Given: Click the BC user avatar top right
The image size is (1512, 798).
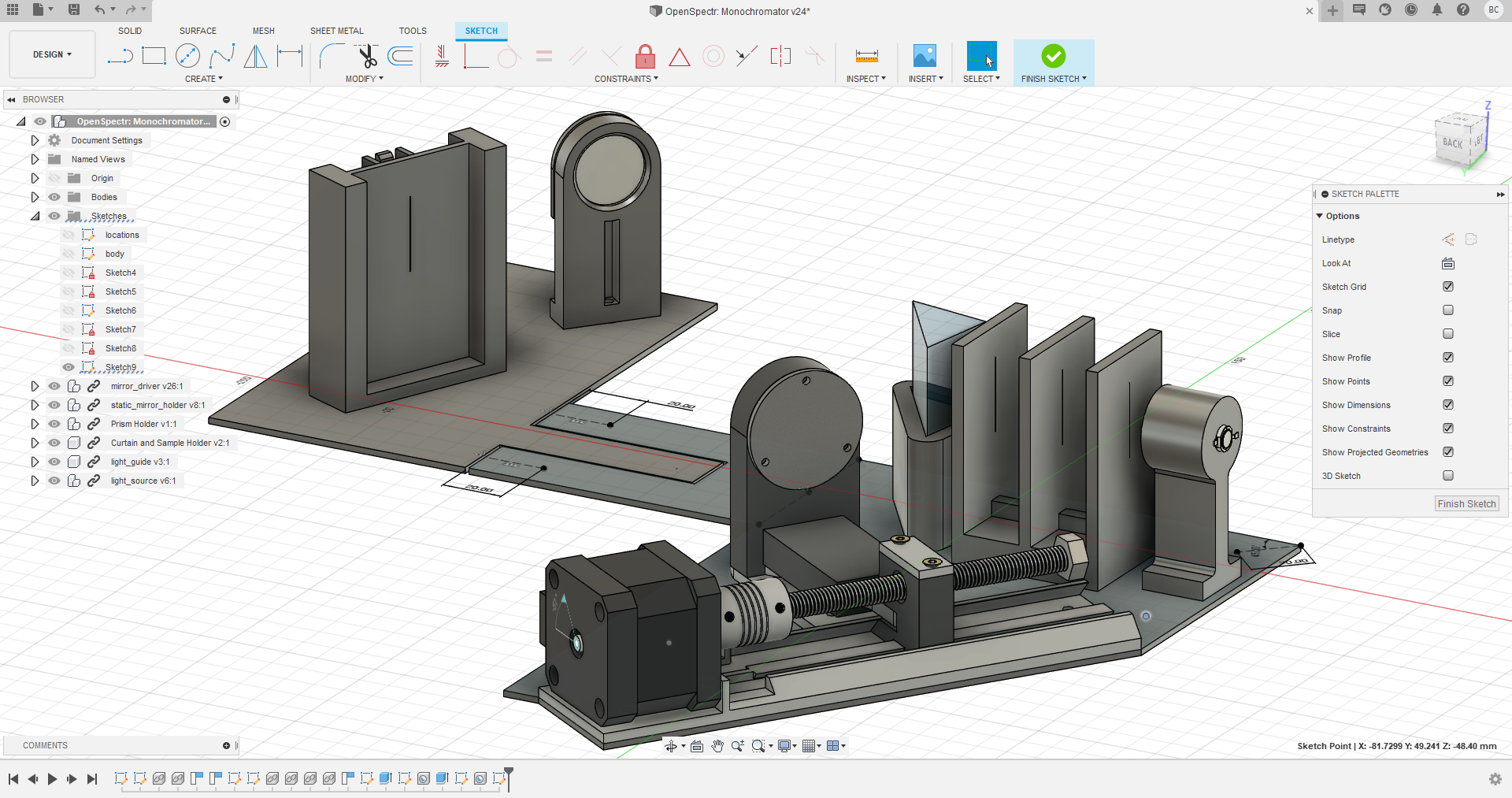Looking at the screenshot, I should coord(1493,11).
